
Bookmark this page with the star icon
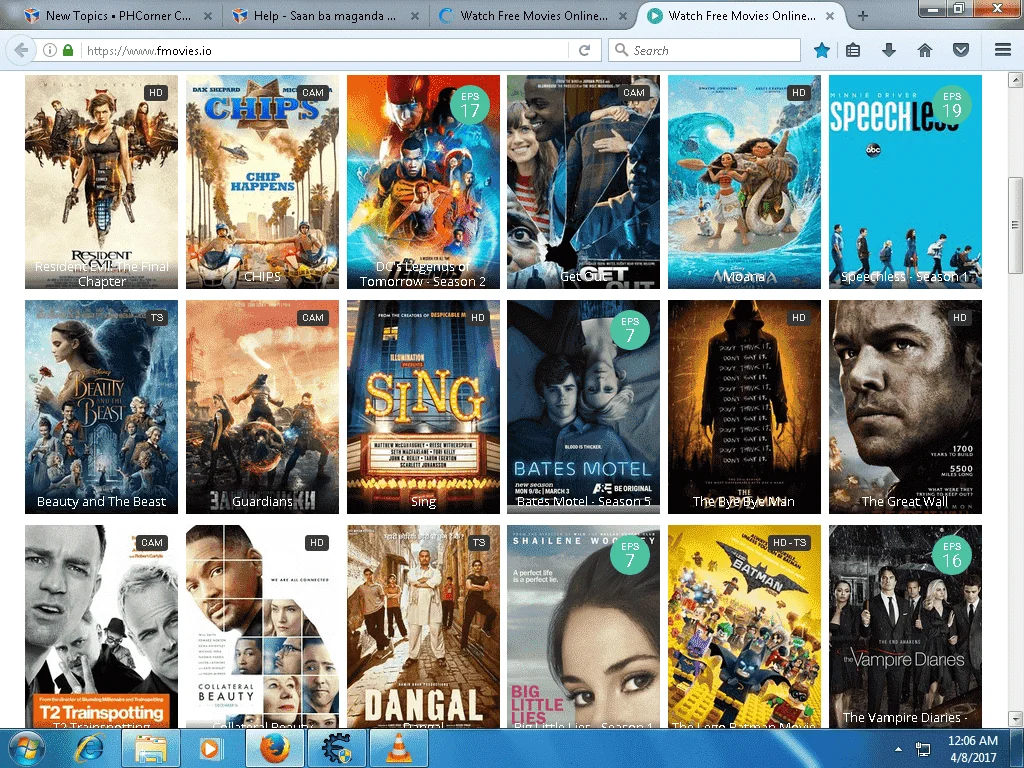822,50
